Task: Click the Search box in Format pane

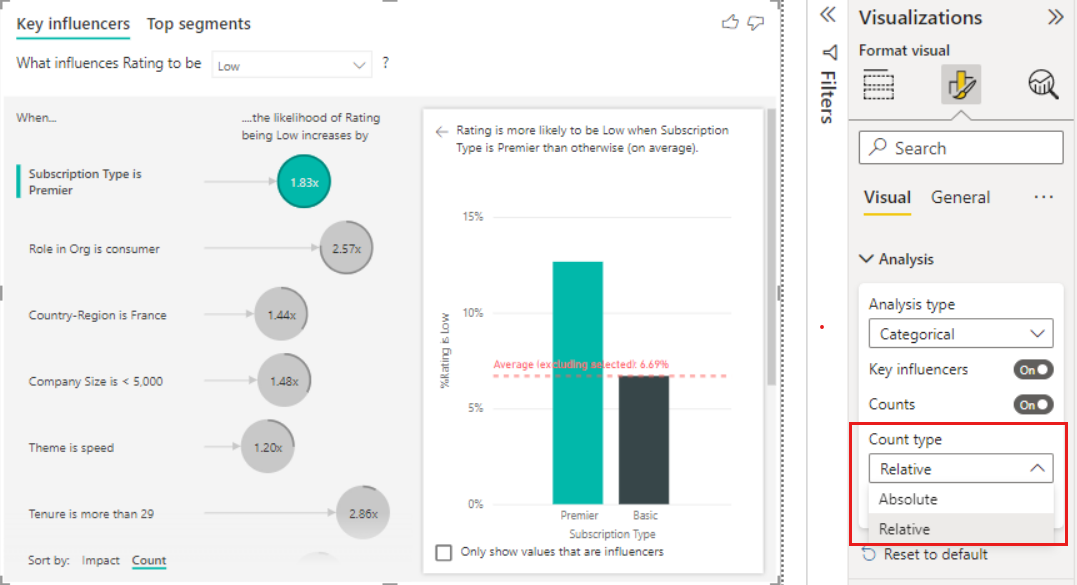Action: (961, 148)
